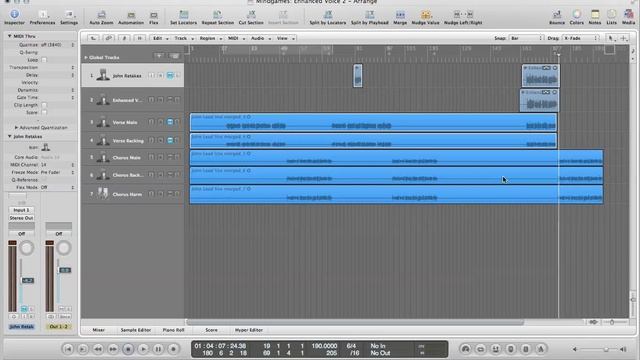Screen dimensions: 640x360
Task: Open the Piano Roll editor
Action: [173, 330]
